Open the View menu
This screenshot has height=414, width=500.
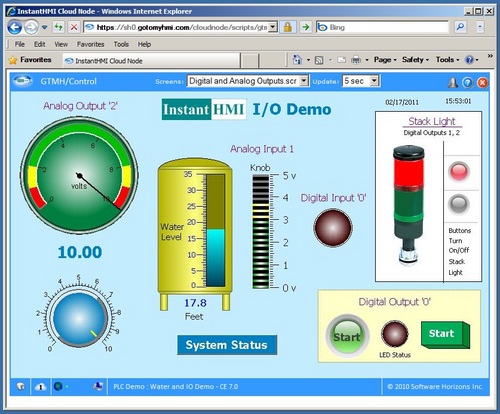click(x=61, y=44)
